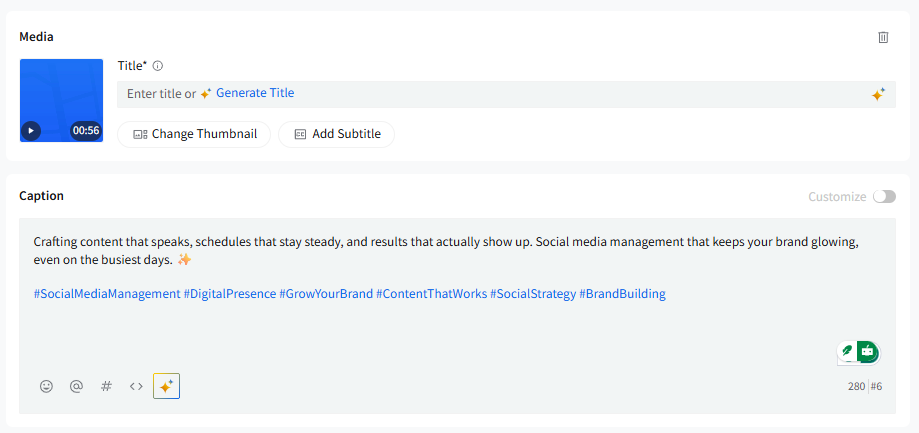The height and width of the screenshot is (433, 919).
Task: Click the info icon next to Title
Action: pyautogui.click(x=158, y=66)
